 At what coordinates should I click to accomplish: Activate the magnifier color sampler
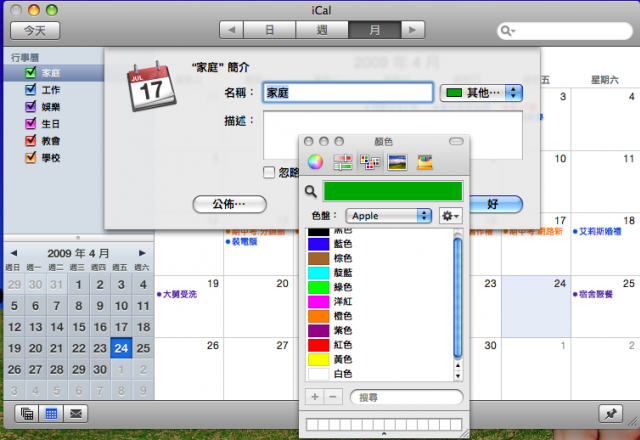[311, 191]
